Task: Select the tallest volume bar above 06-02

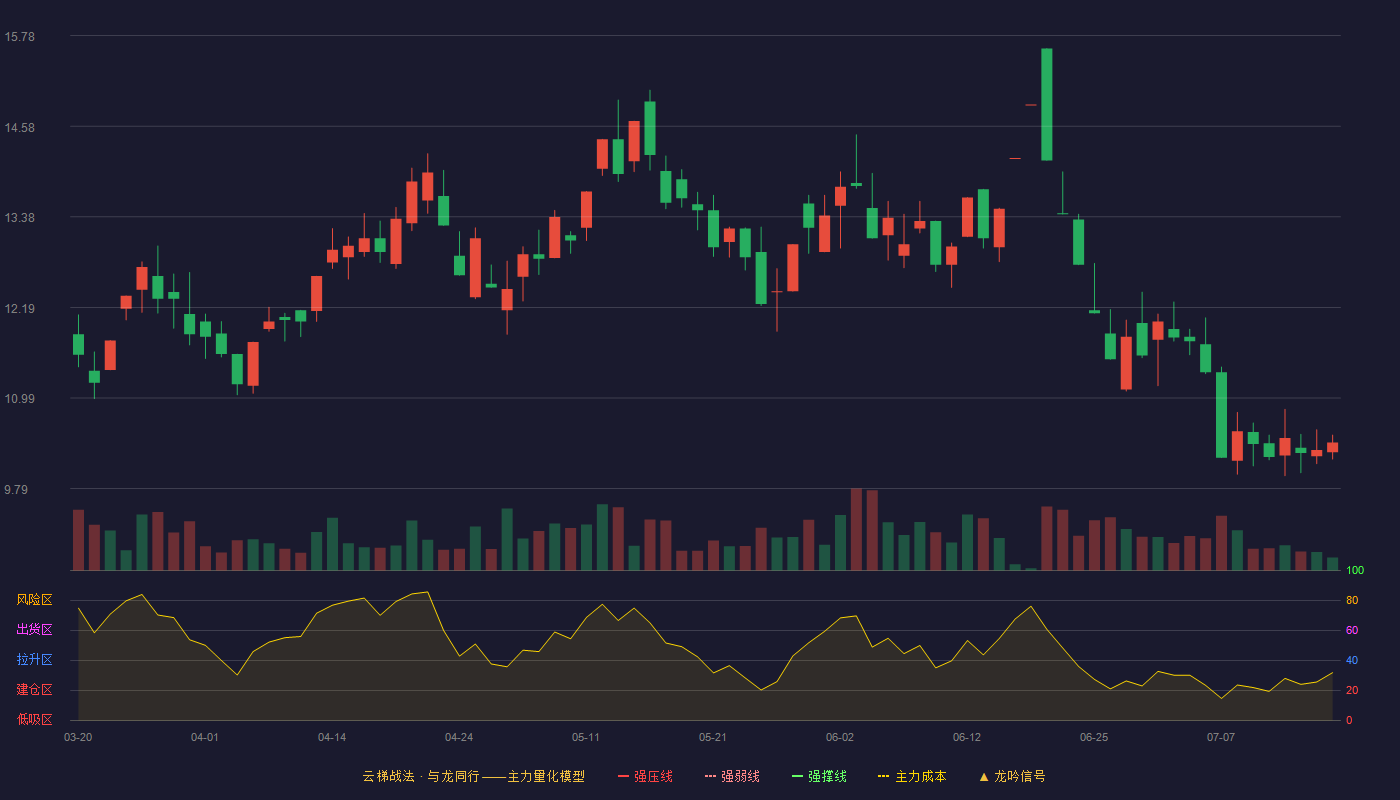Action: [x=856, y=529]
